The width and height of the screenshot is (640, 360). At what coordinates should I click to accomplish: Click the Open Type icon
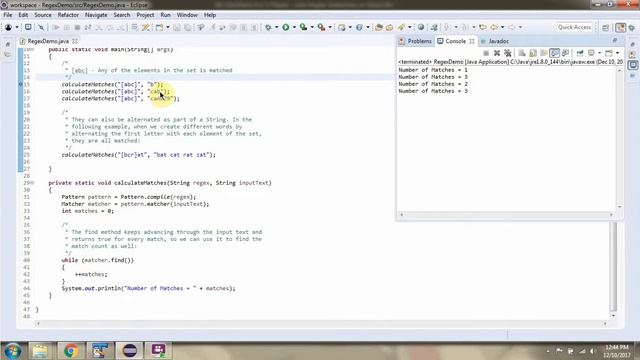pyautogui.click(x=379, y=27)
